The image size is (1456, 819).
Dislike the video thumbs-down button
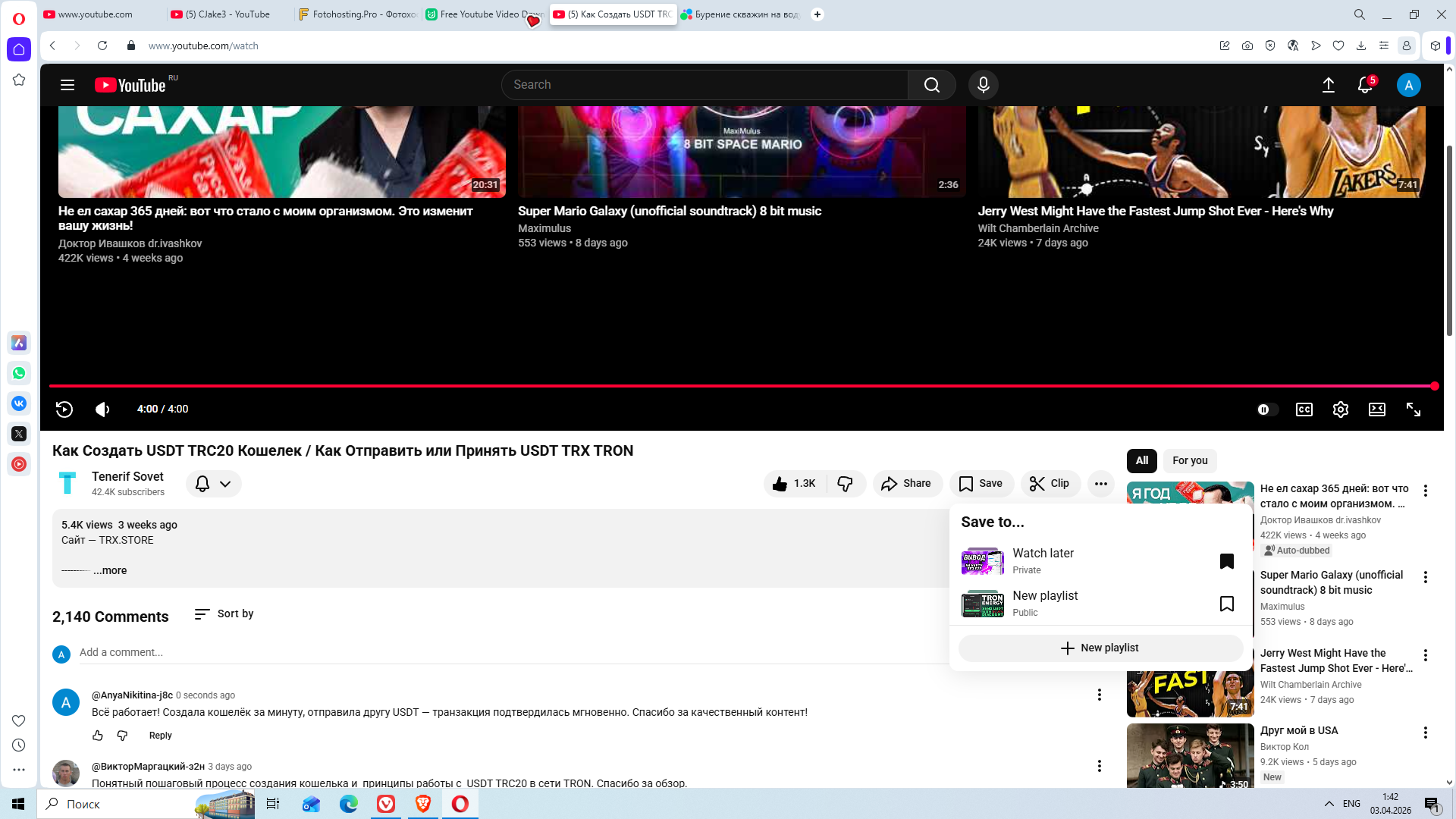[x=845, y=484]
